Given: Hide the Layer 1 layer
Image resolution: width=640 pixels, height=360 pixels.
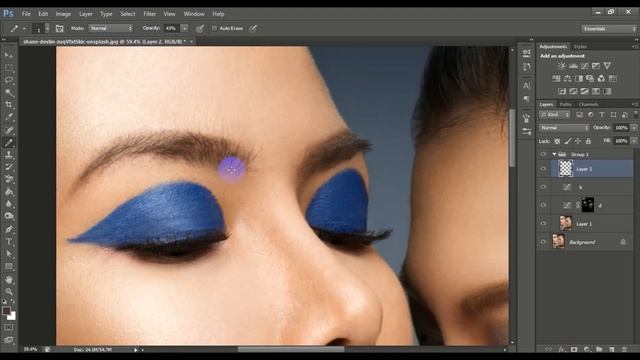Looking at the screenshot, I should pyautogui.click(x=543, y=224).
